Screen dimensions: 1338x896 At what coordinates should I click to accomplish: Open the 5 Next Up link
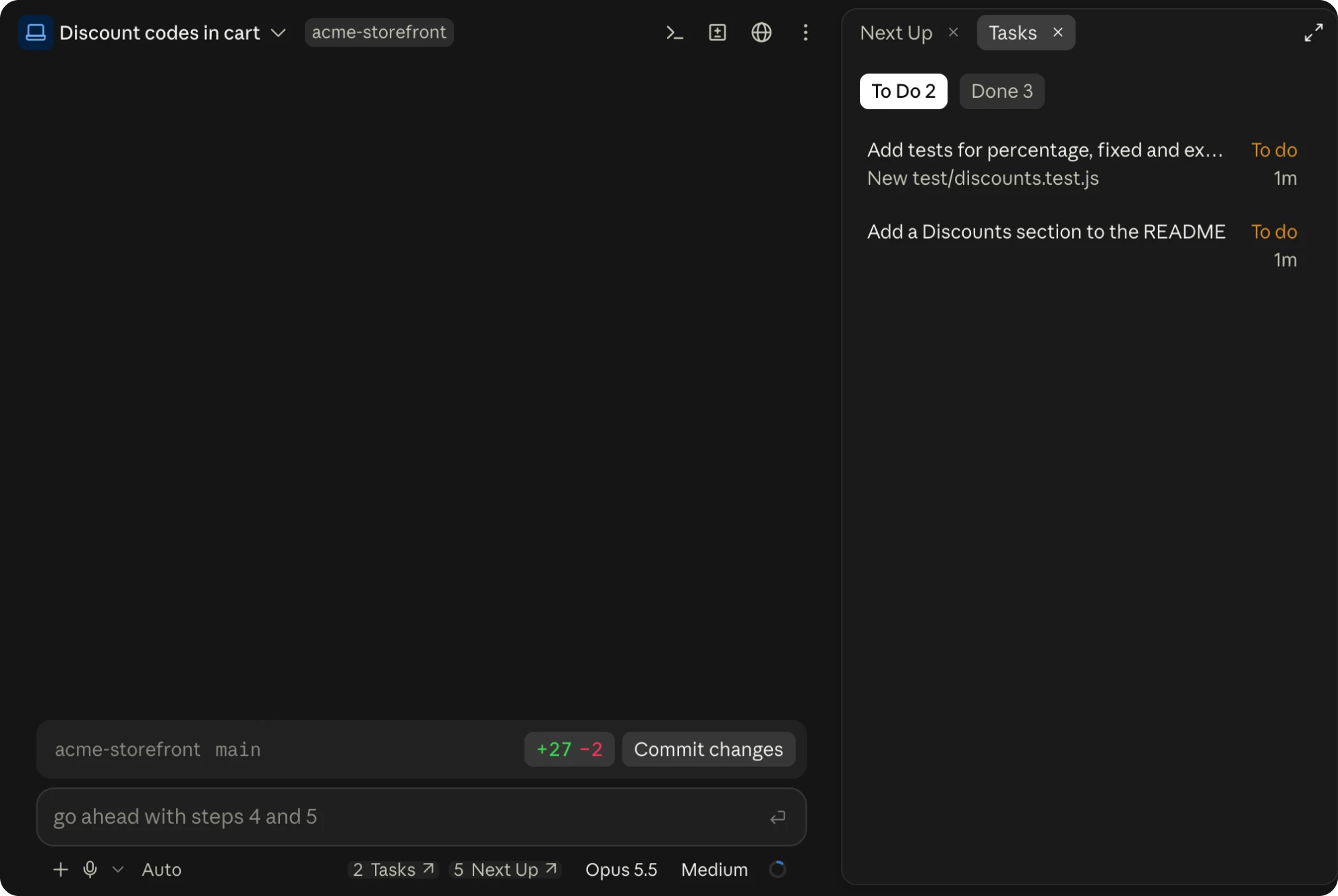point(505,870)
